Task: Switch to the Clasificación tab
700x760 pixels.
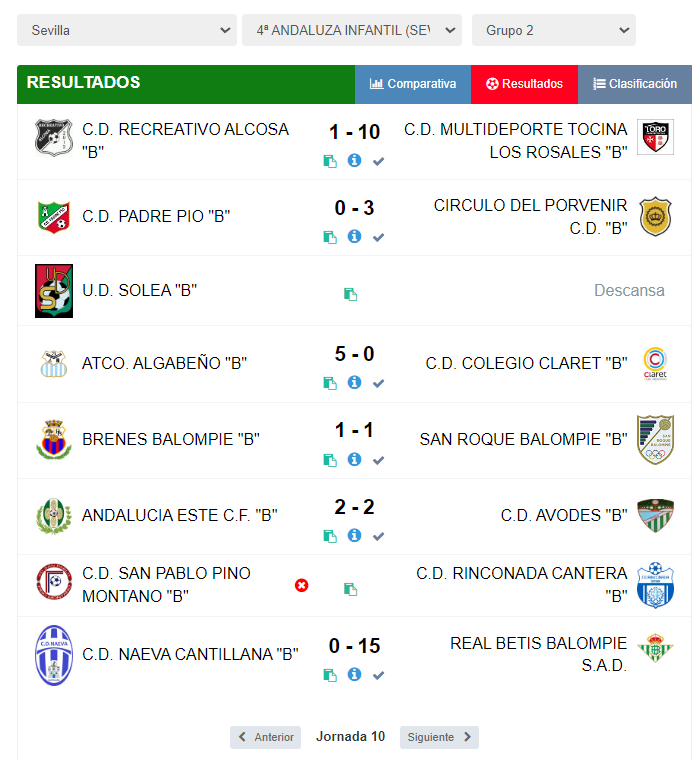Action: (x=635, y=84)
